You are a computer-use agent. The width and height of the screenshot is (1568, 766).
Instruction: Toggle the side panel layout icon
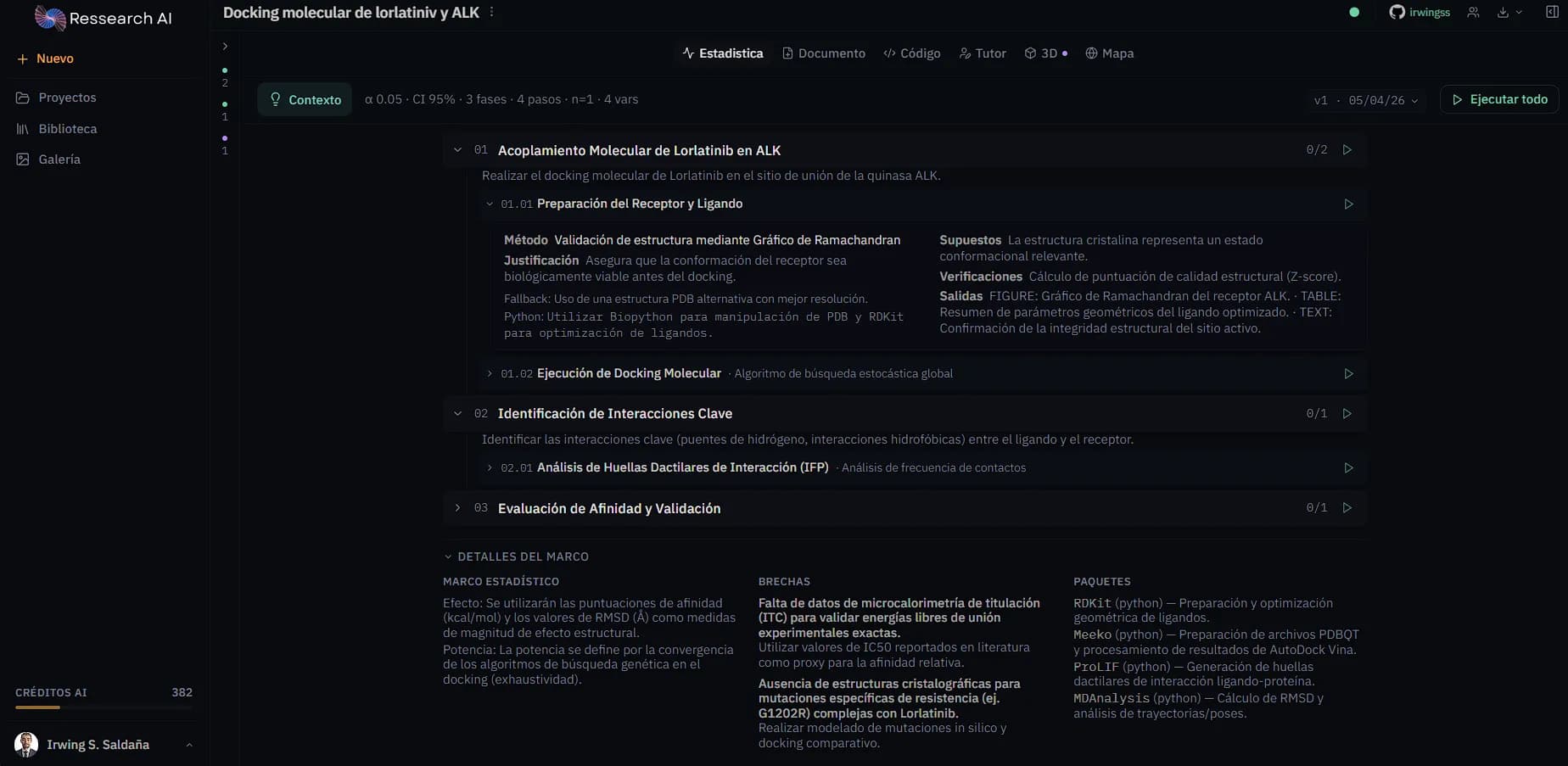1552,13
